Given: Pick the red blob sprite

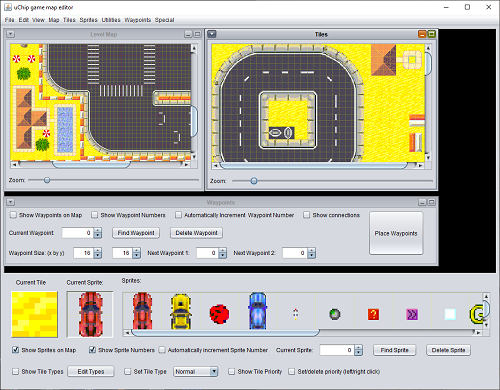Looking at the screenshot, I should [219, 314].
